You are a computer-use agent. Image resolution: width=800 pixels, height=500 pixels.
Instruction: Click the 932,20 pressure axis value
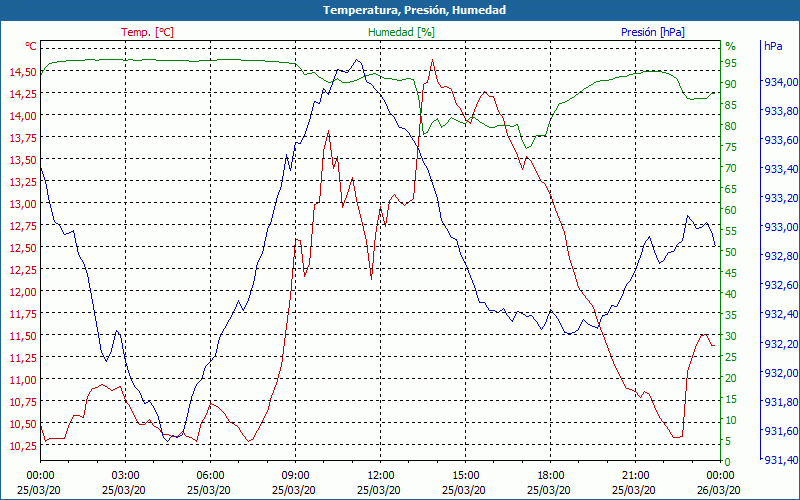click(781, 344)
